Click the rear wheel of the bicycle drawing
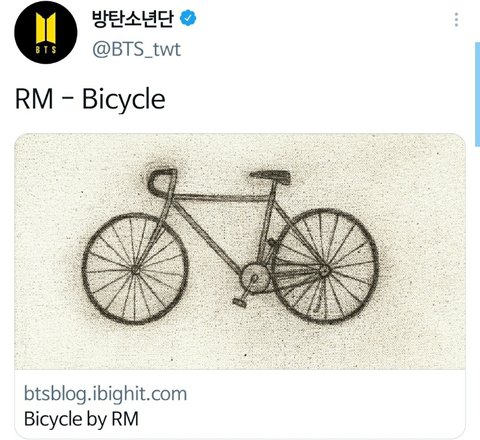 tap(324, 266)
